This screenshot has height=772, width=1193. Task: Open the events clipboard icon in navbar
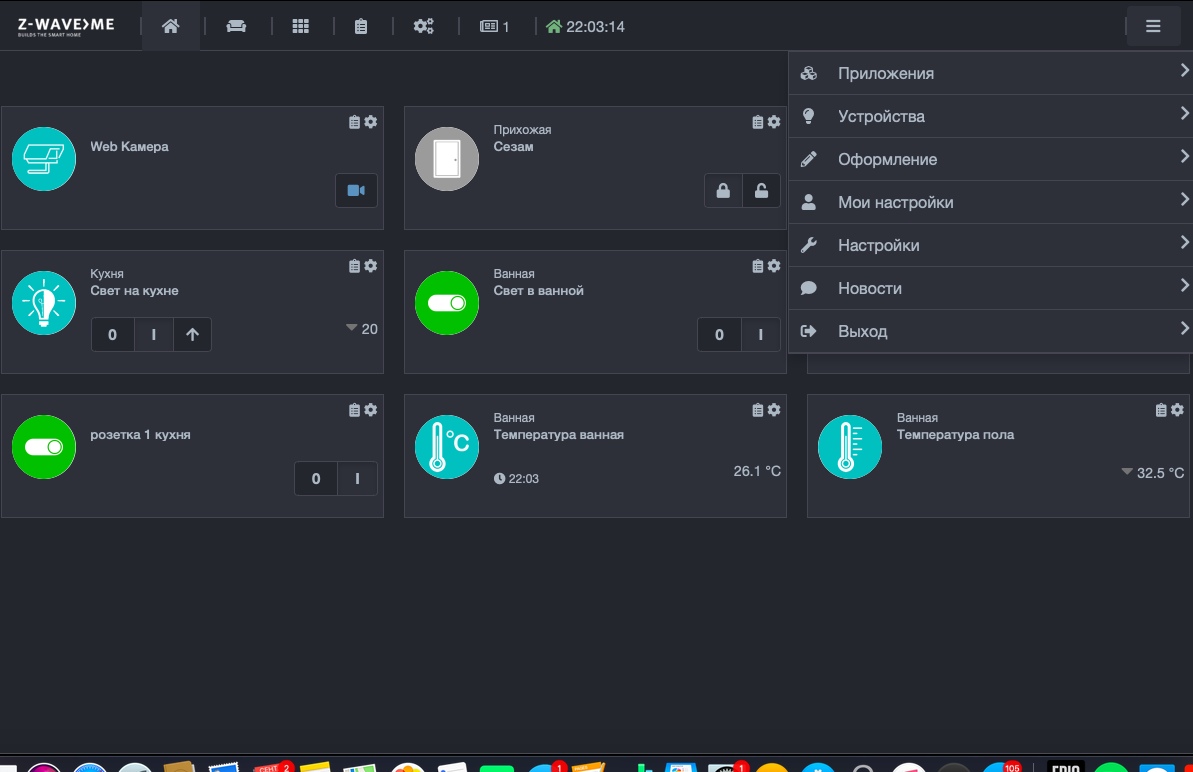coord(361,26)
